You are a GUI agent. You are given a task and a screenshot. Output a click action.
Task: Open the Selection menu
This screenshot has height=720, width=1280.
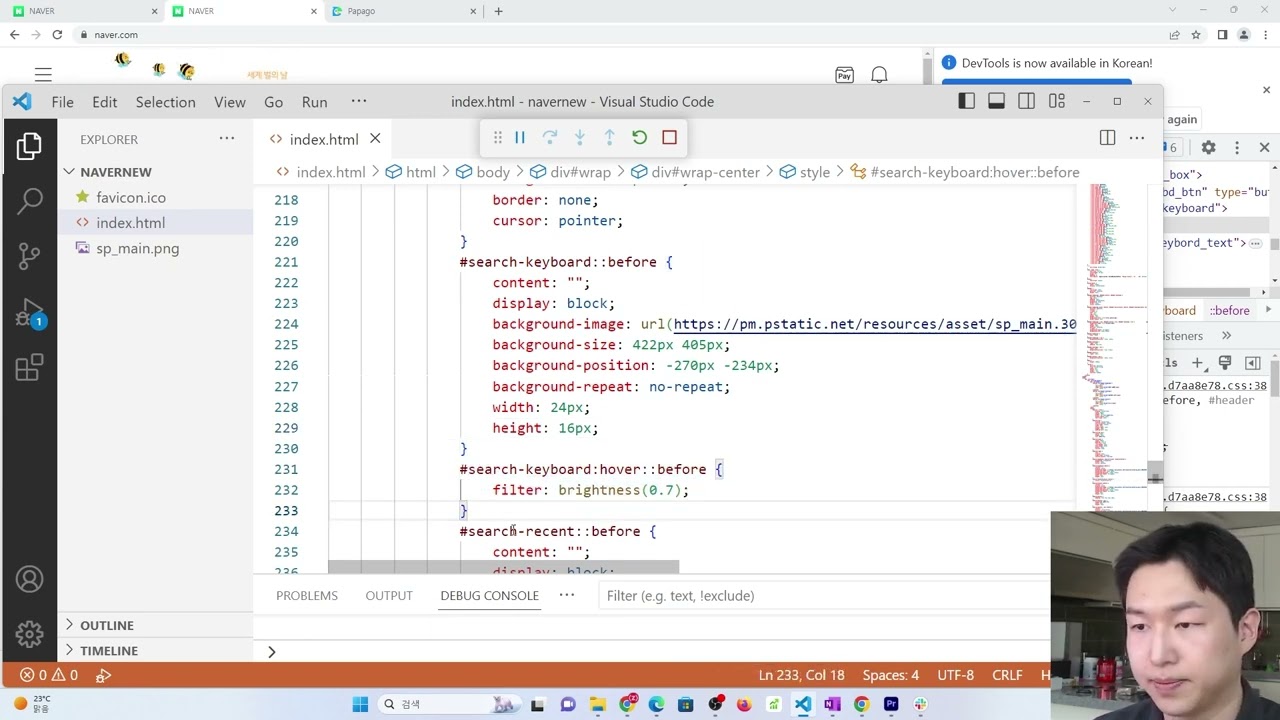pyautogui.click(x=165, y=102)
